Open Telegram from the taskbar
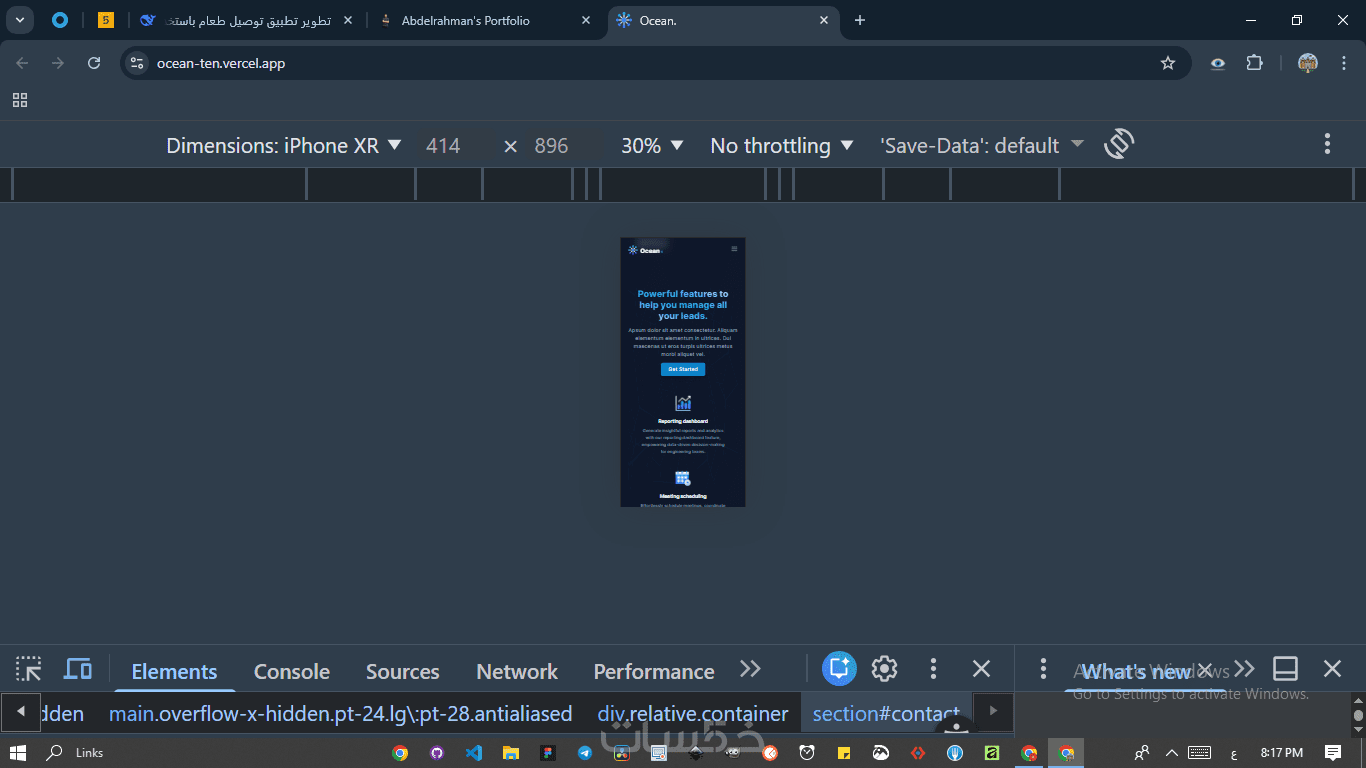 [585, 753]
